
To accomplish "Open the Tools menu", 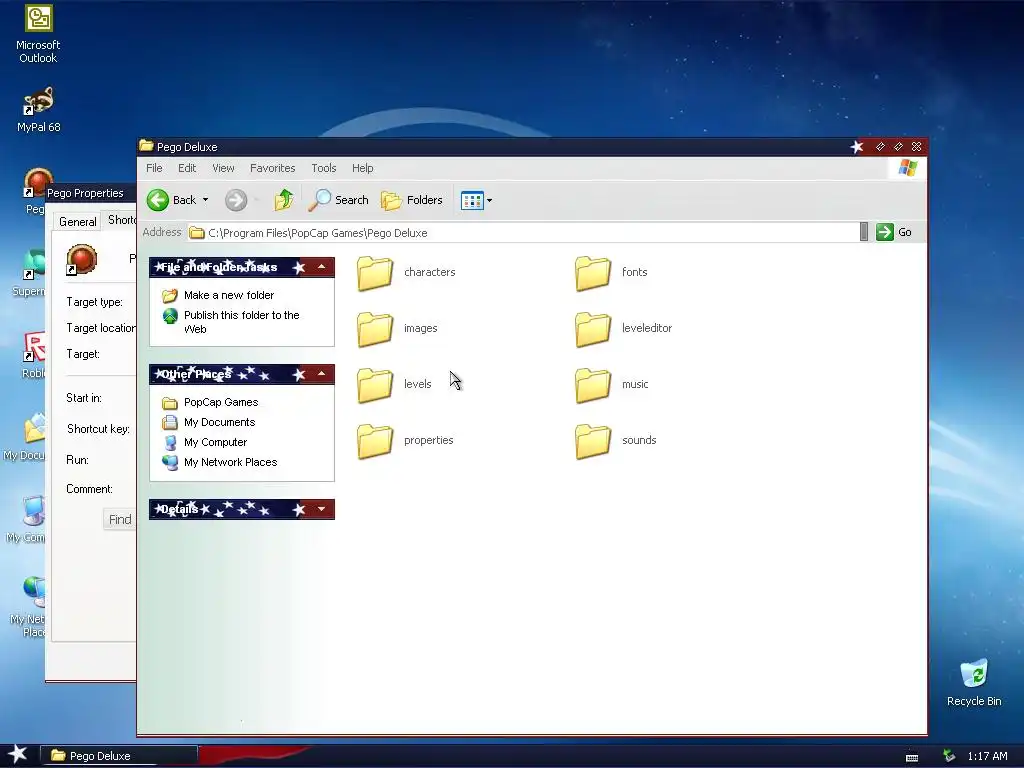I will [x=323, y=168].
